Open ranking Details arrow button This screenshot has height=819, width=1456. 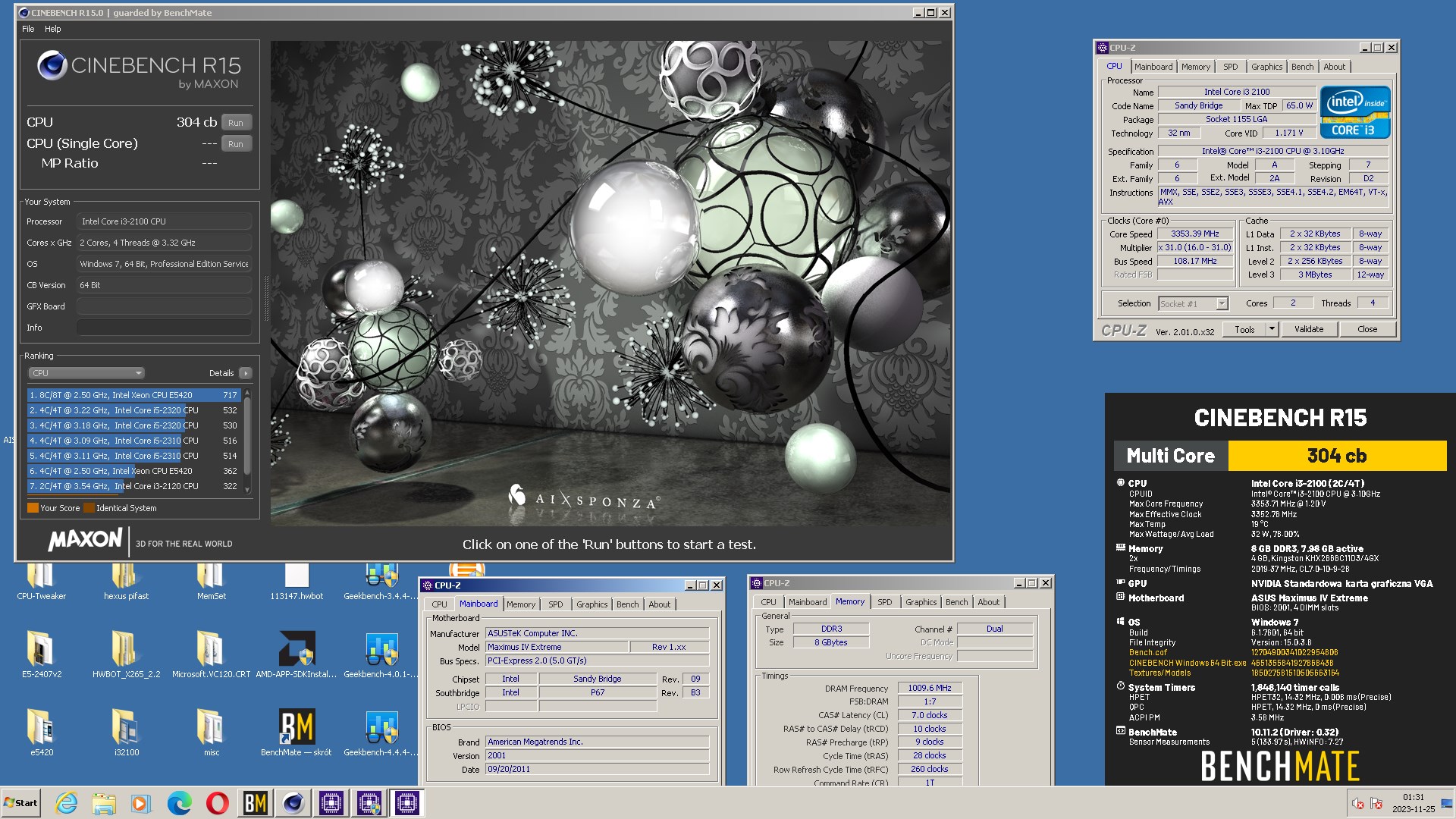point(246,373)
